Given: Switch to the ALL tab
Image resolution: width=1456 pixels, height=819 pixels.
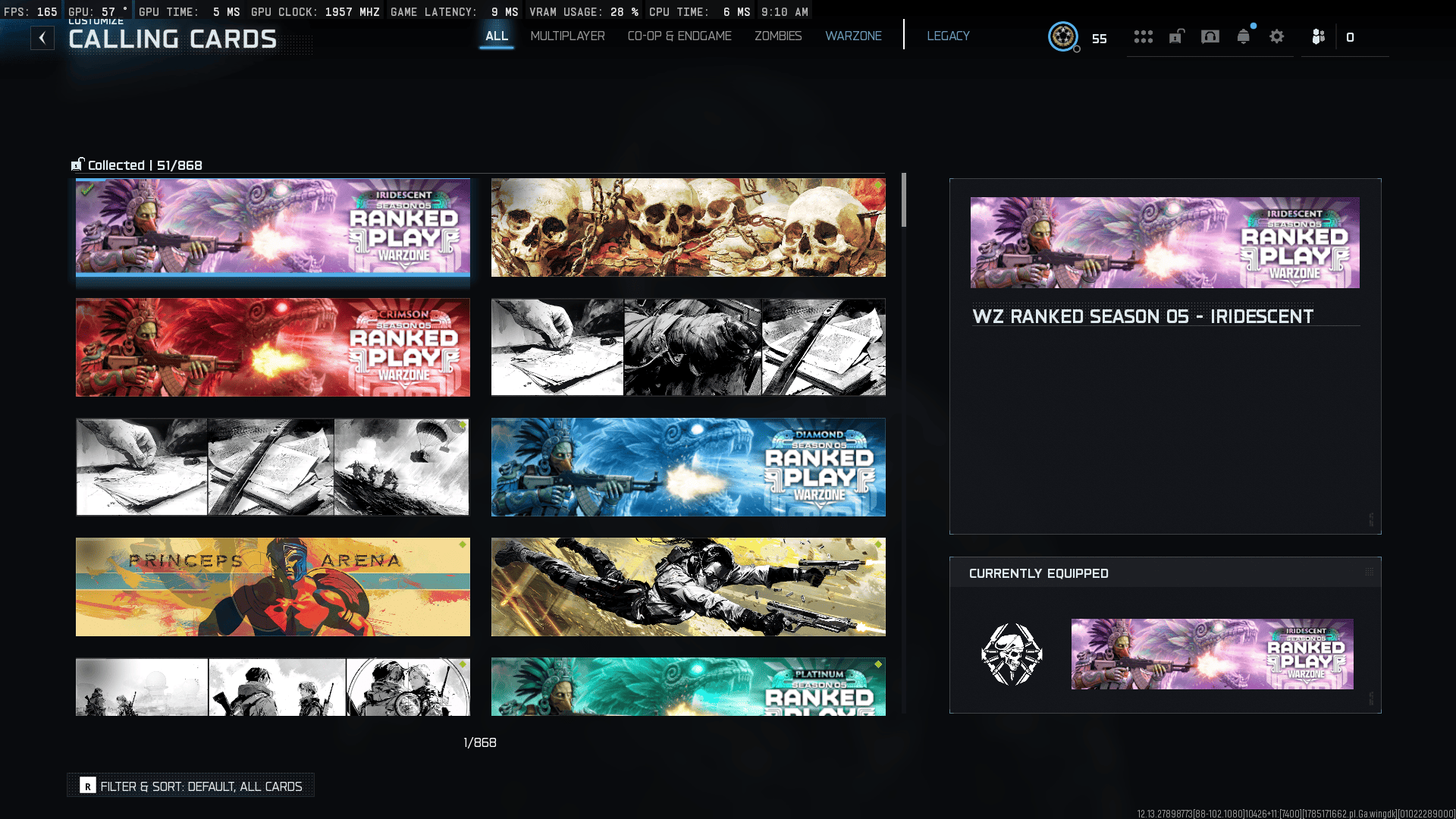Looking at the screenshot, I should point(497,36).
